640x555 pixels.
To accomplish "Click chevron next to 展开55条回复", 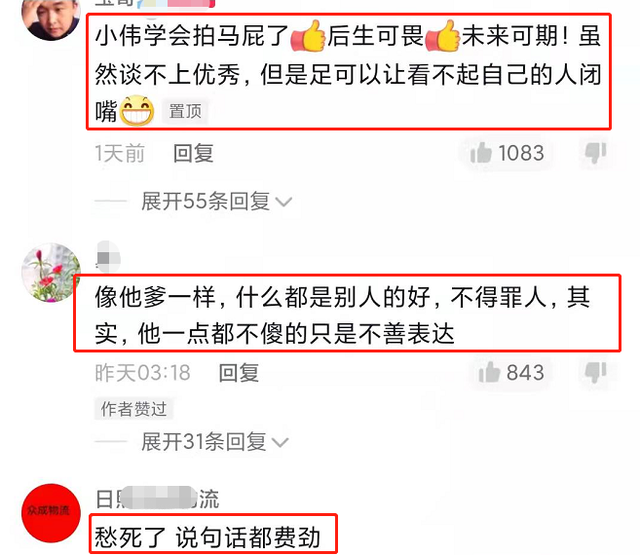I will [284, 202].
